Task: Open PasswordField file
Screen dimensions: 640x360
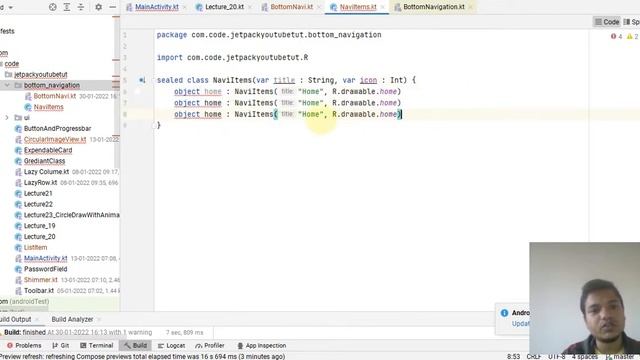Action: click(x=45, y=269)
